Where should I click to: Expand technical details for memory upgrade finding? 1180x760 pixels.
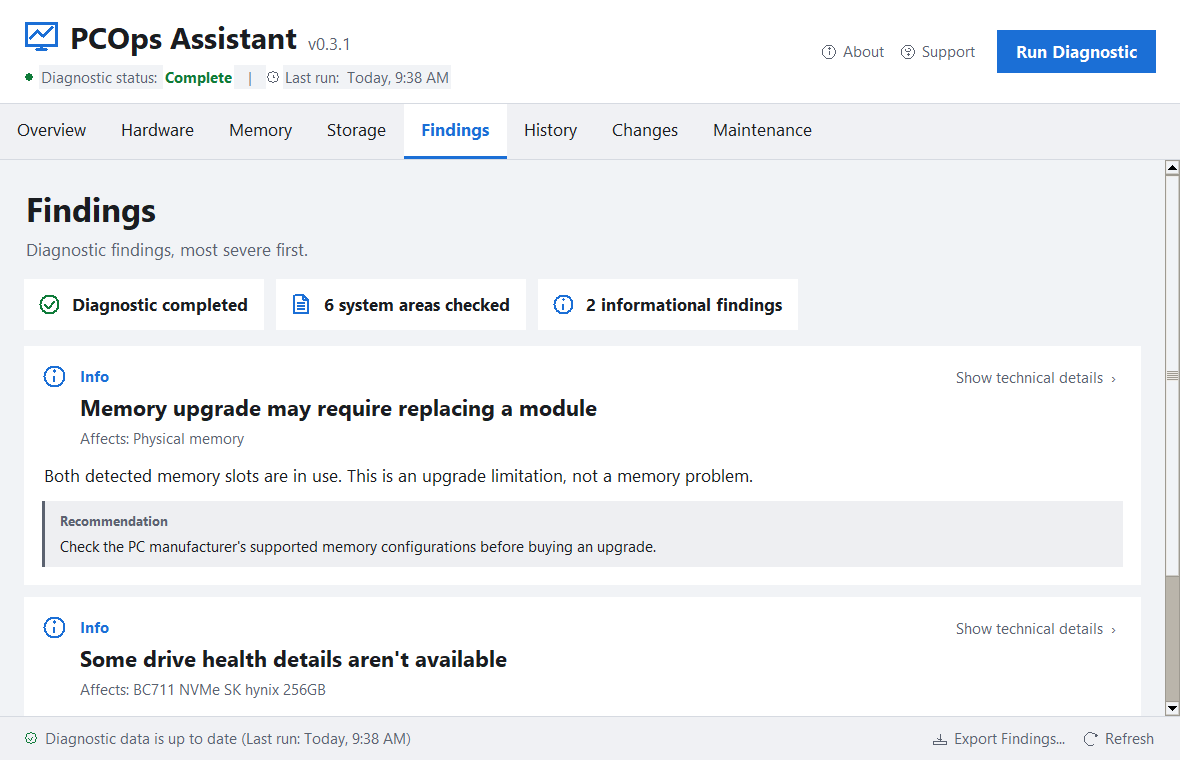click(x=1036, y=378)
